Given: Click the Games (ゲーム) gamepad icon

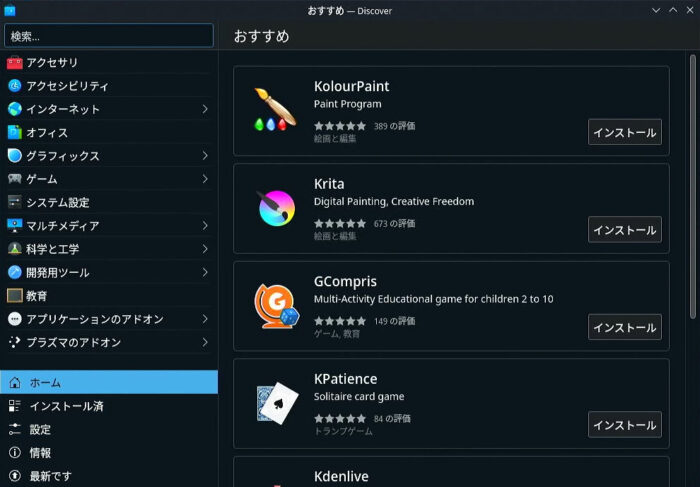Looking at the screenshot, I should tap(14, 179).
